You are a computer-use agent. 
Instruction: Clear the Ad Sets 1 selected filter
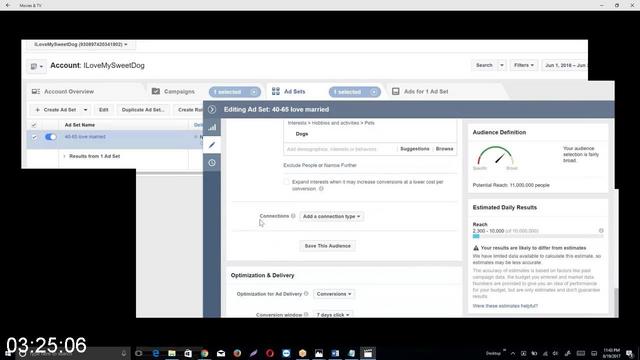374,92
